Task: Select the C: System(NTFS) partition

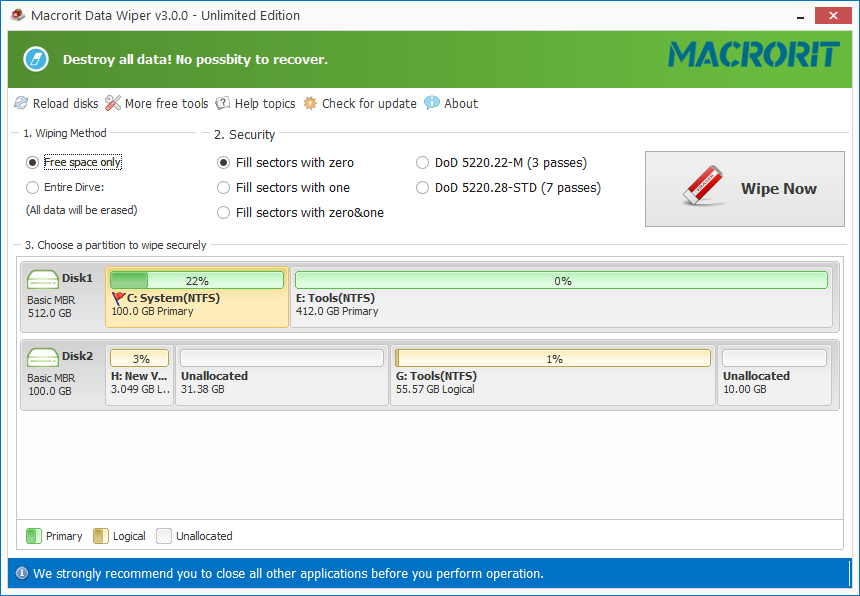Action: [x=197, y=297]
